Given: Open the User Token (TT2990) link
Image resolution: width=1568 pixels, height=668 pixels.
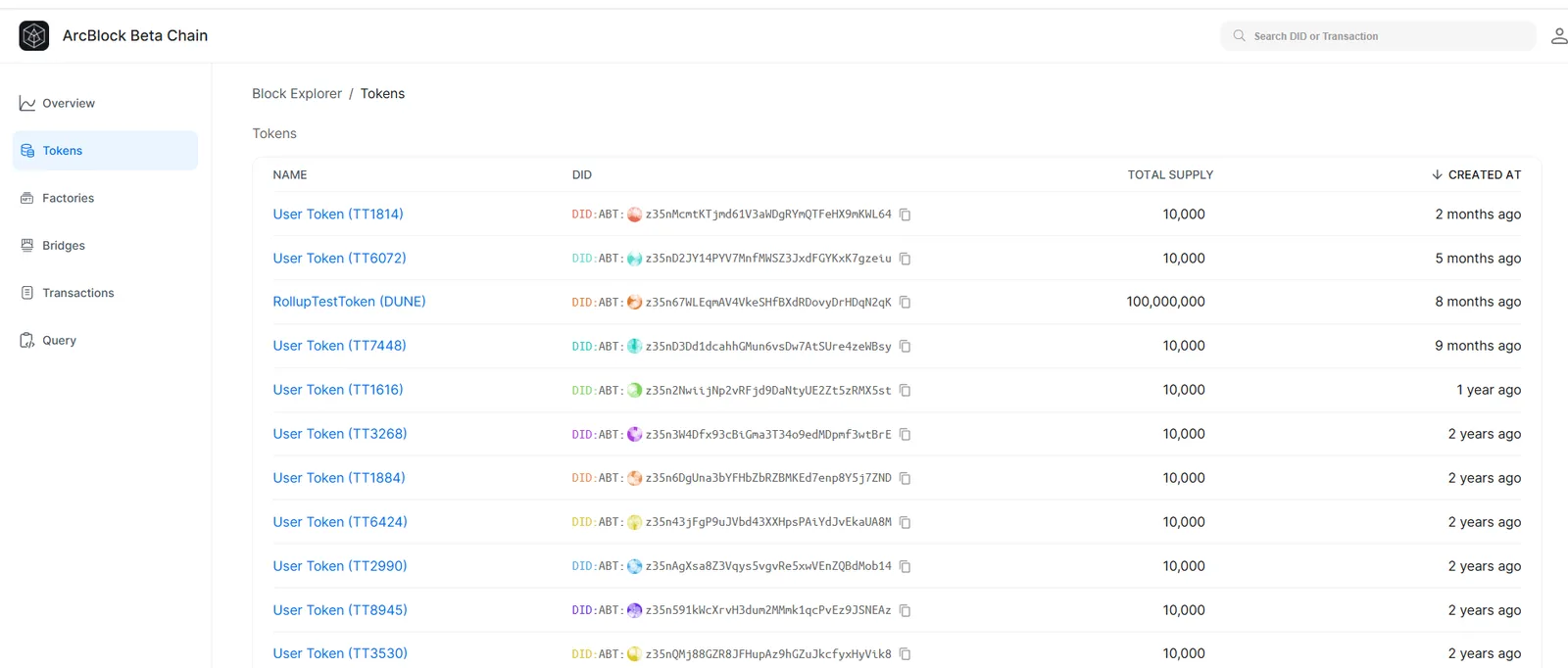Looking at the screenshot, I should (340, 566).
